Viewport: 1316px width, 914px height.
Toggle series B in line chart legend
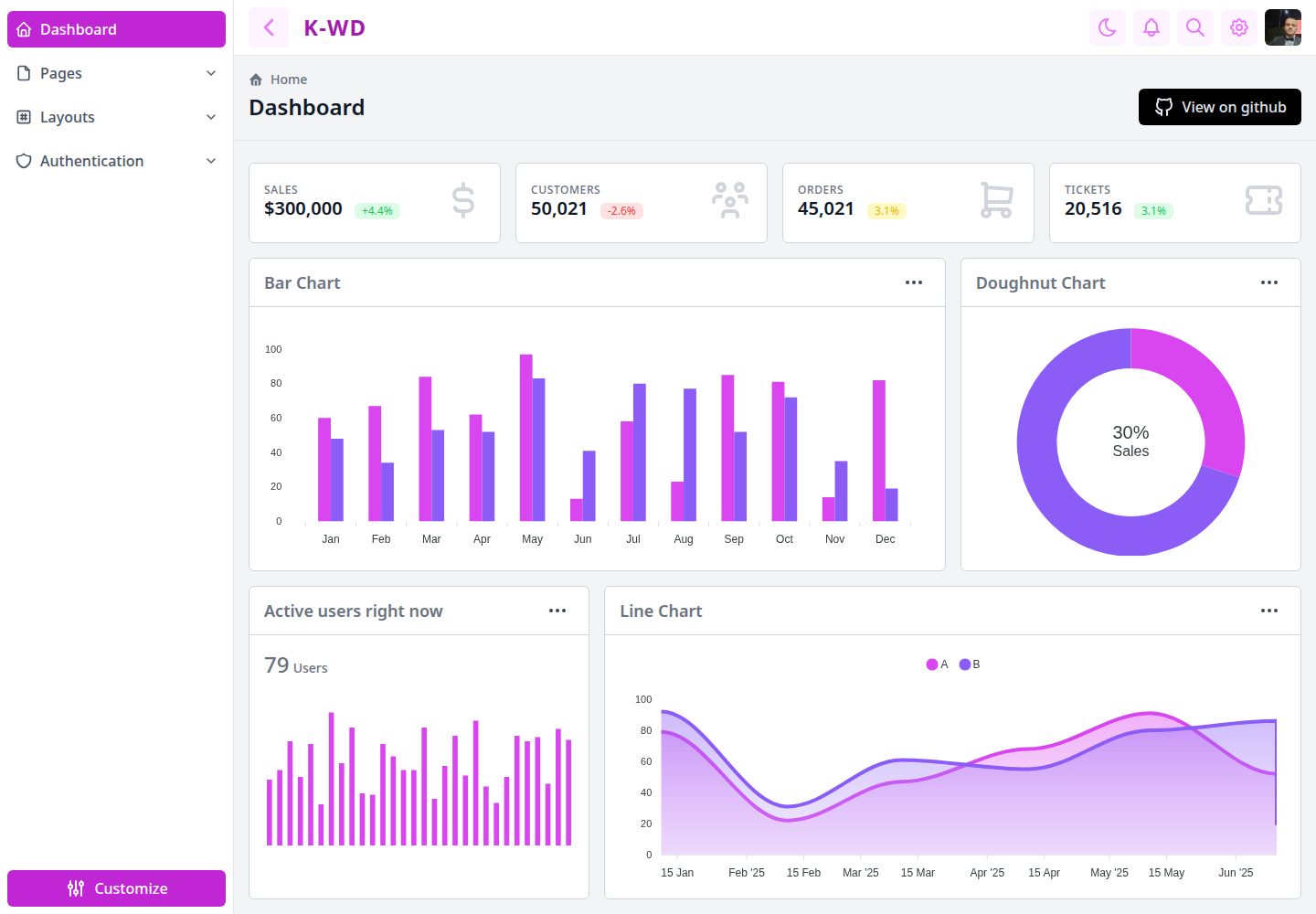tap(970, 664)
